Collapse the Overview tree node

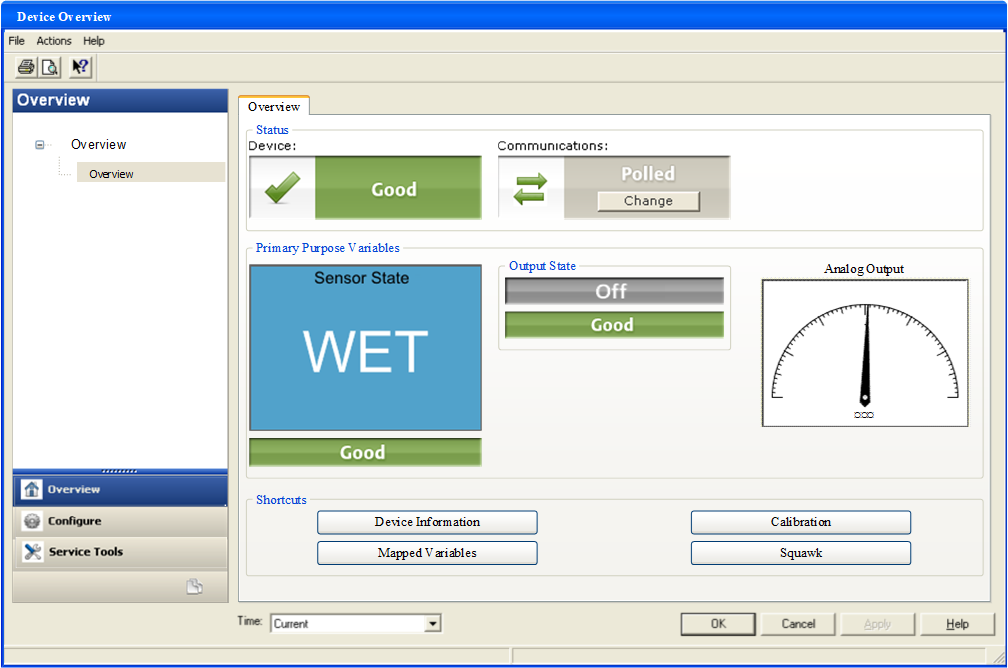pyautogui.click(x=40, y=145)
